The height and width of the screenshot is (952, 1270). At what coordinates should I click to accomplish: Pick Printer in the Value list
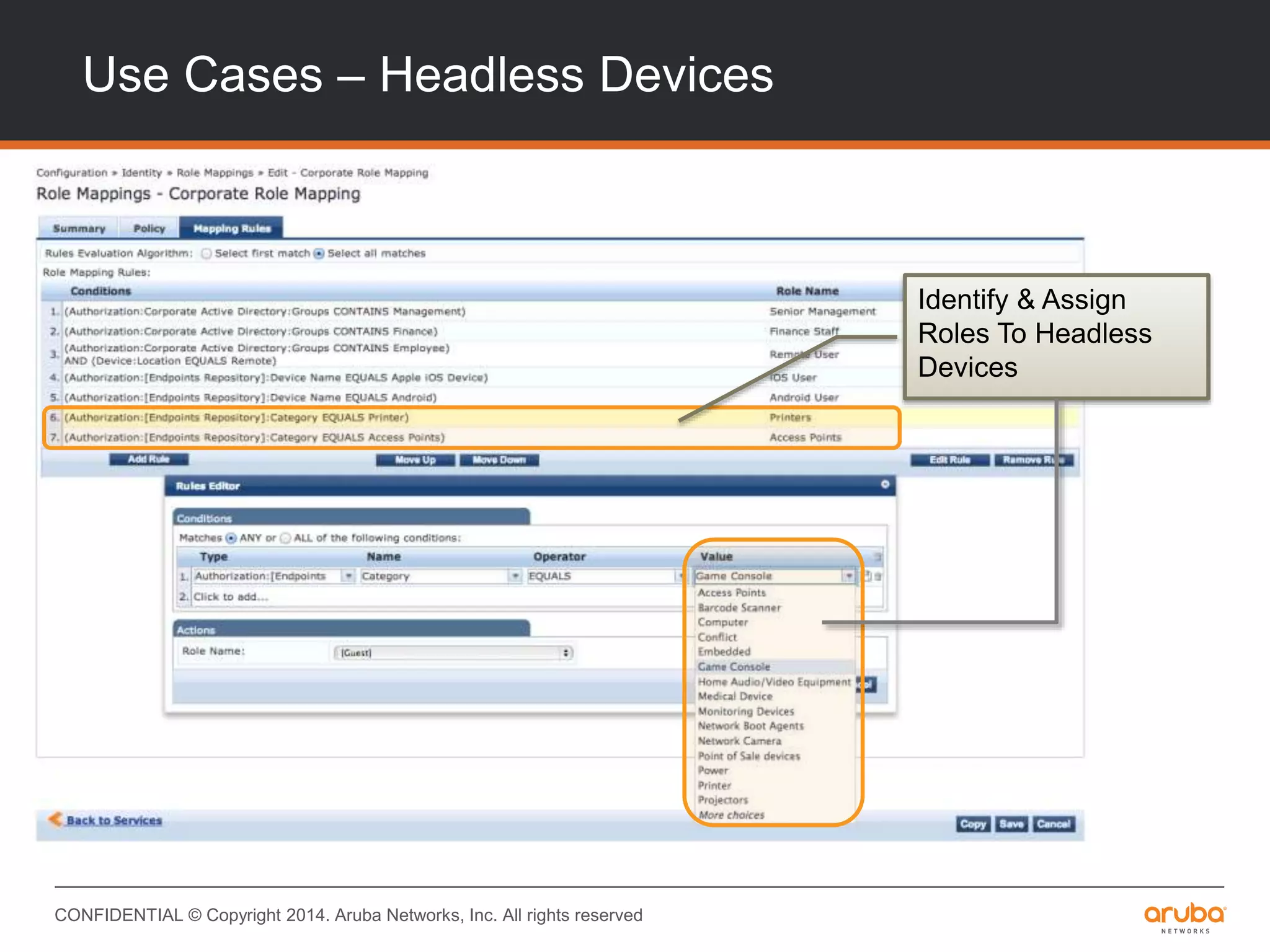tap(714, 786)
